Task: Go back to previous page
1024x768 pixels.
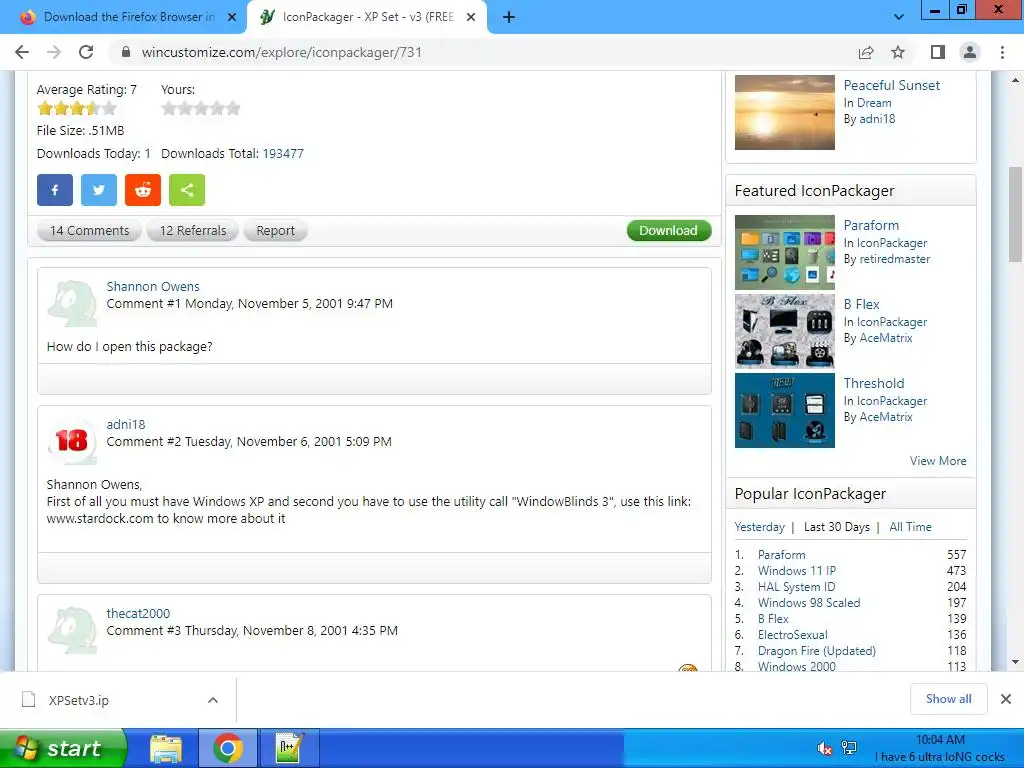Action: (x=22, y=52)
